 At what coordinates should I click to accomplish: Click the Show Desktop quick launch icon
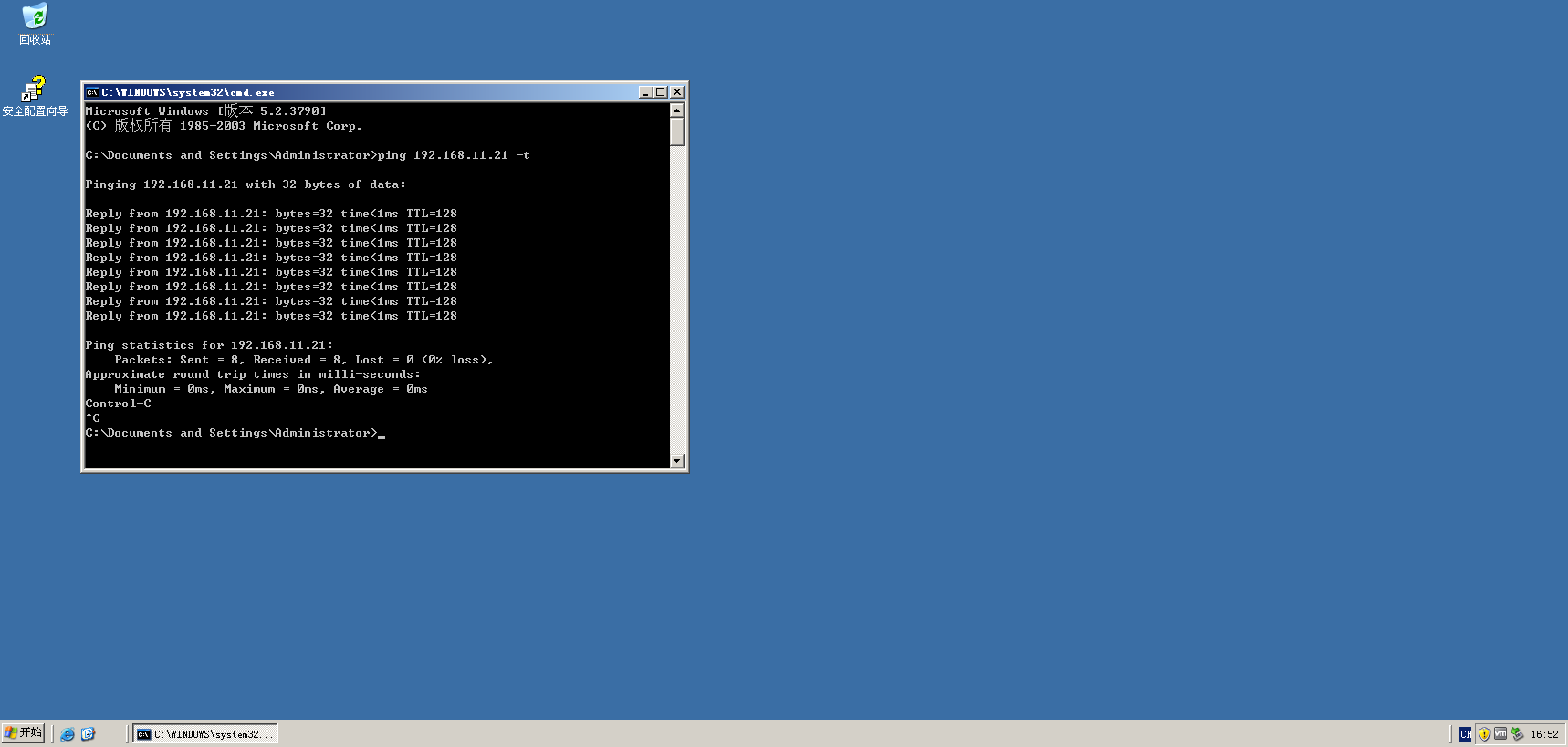pos(88,734)
